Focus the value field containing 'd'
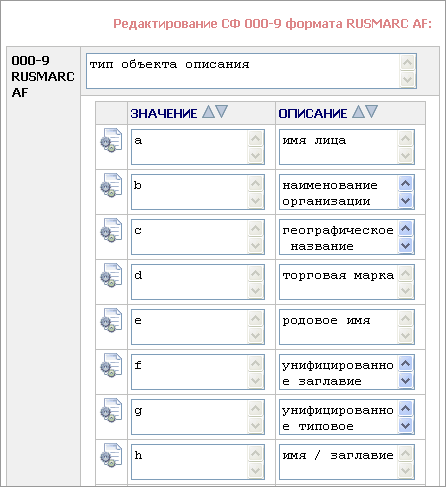The width and height of the screenshot is (446, 487). [198, 282]
